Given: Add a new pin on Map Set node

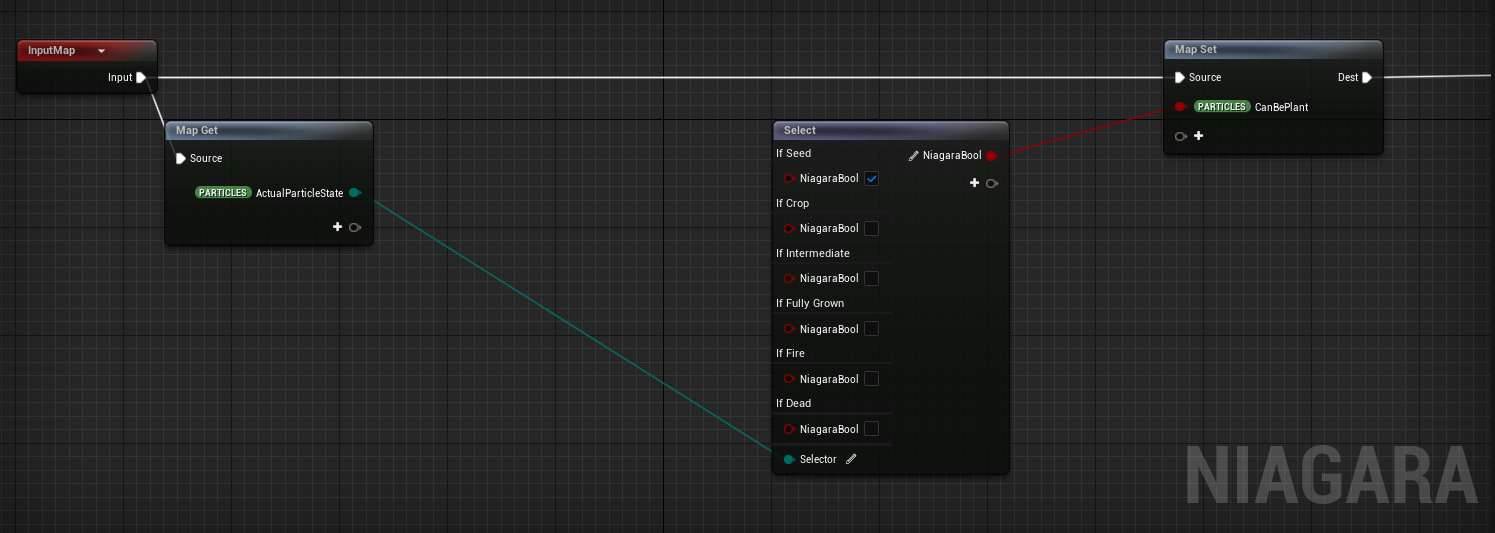Looking at the screenshot, I should 1198,135.
